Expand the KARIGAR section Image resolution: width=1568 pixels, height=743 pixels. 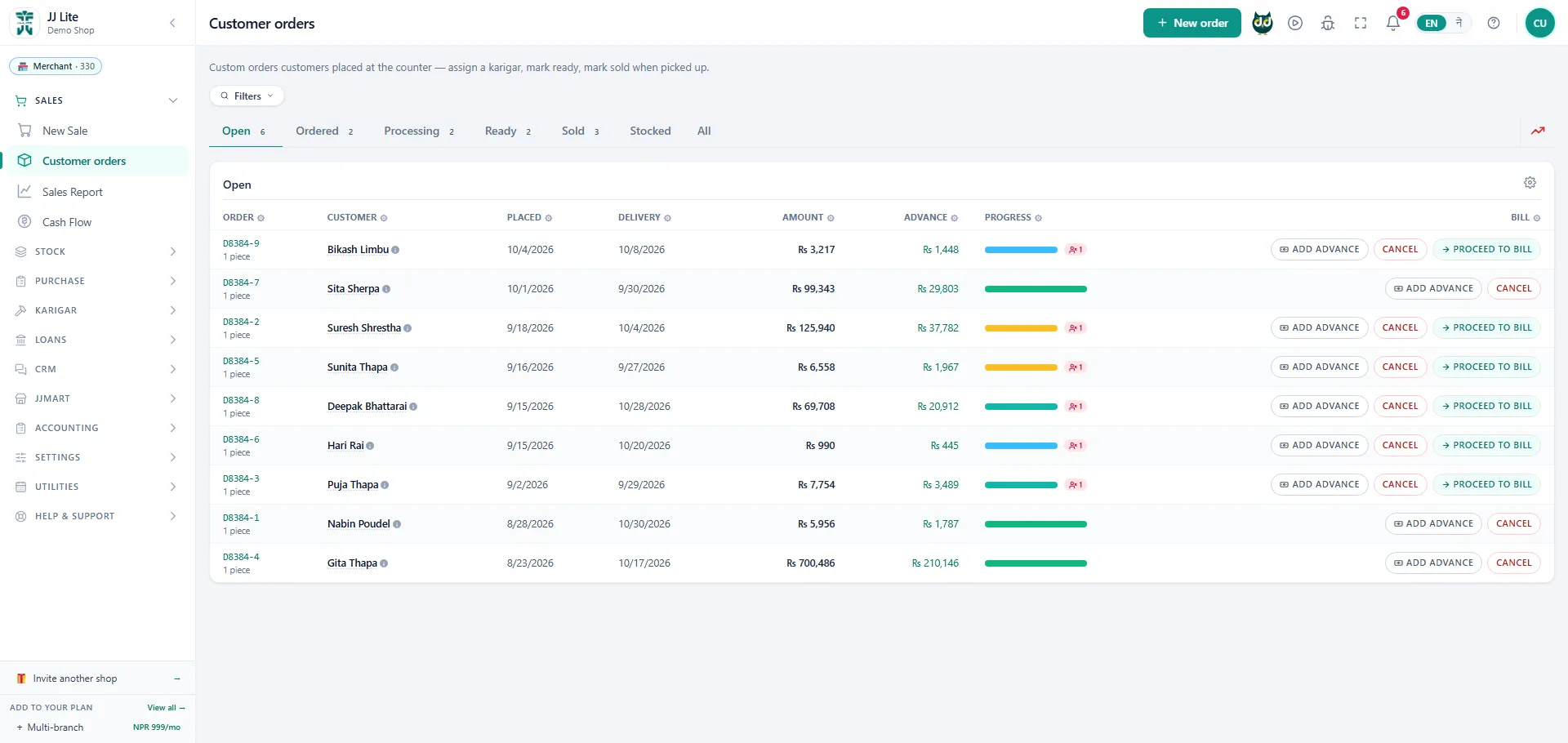(97, 310)
